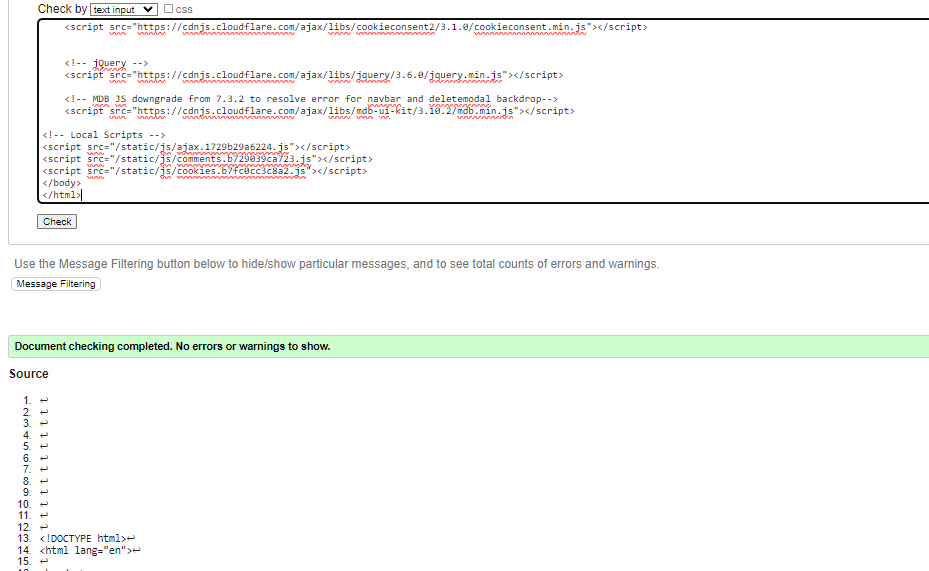The width and height of the screenshot is (929, 571).
Task: Click the comments.b729039ca723.js script line
Action: pos(207,159)
